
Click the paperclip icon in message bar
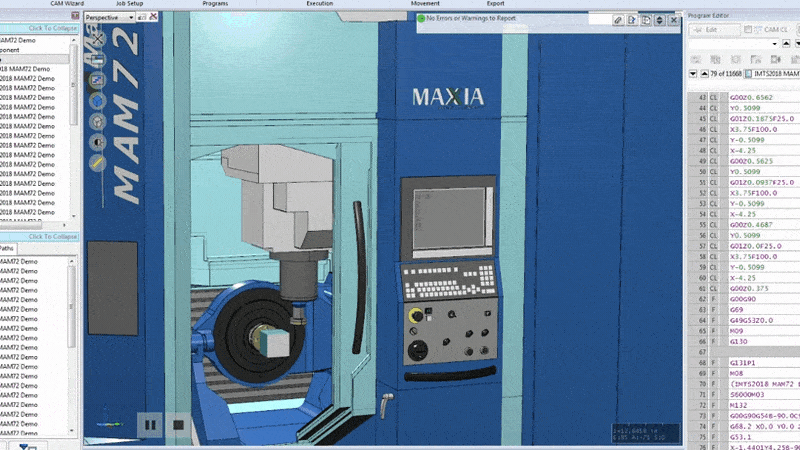tap(619, 19)
